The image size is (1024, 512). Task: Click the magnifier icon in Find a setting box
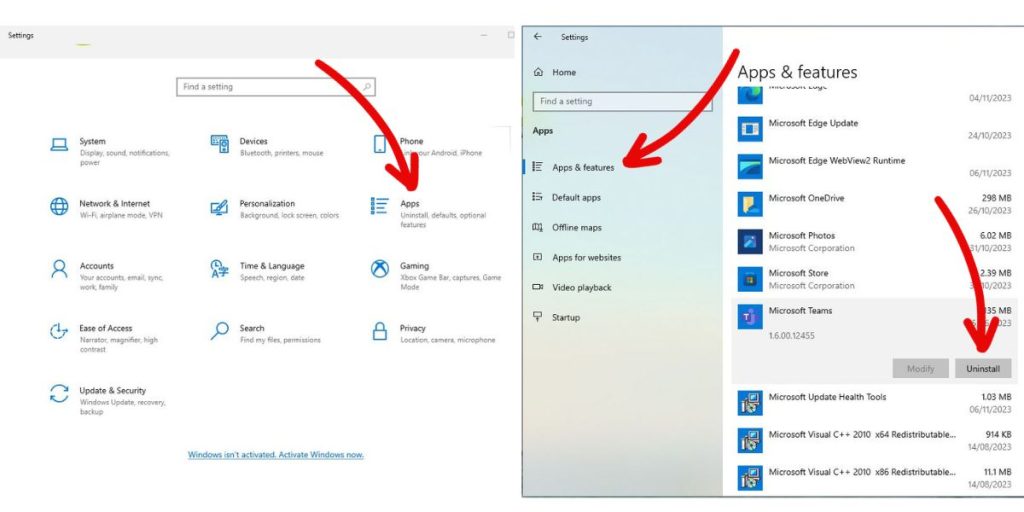[367, 86]
